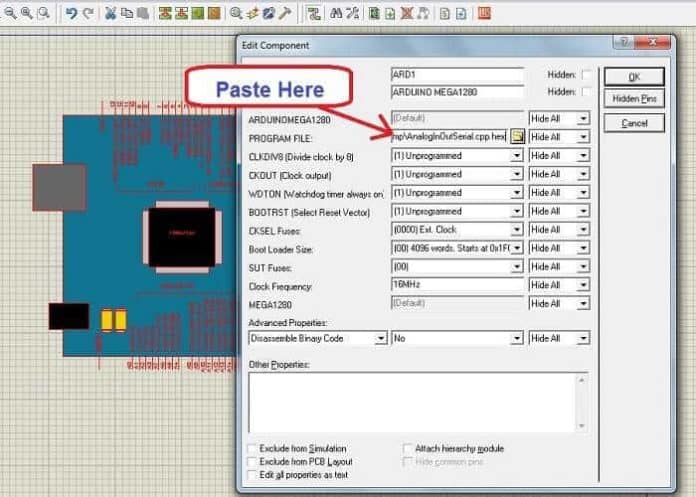Image resolution: width=696 pixels, height=497 pixels.
Task: Click the PROGRAM FILE path field
Action: [x=450, y=137]
